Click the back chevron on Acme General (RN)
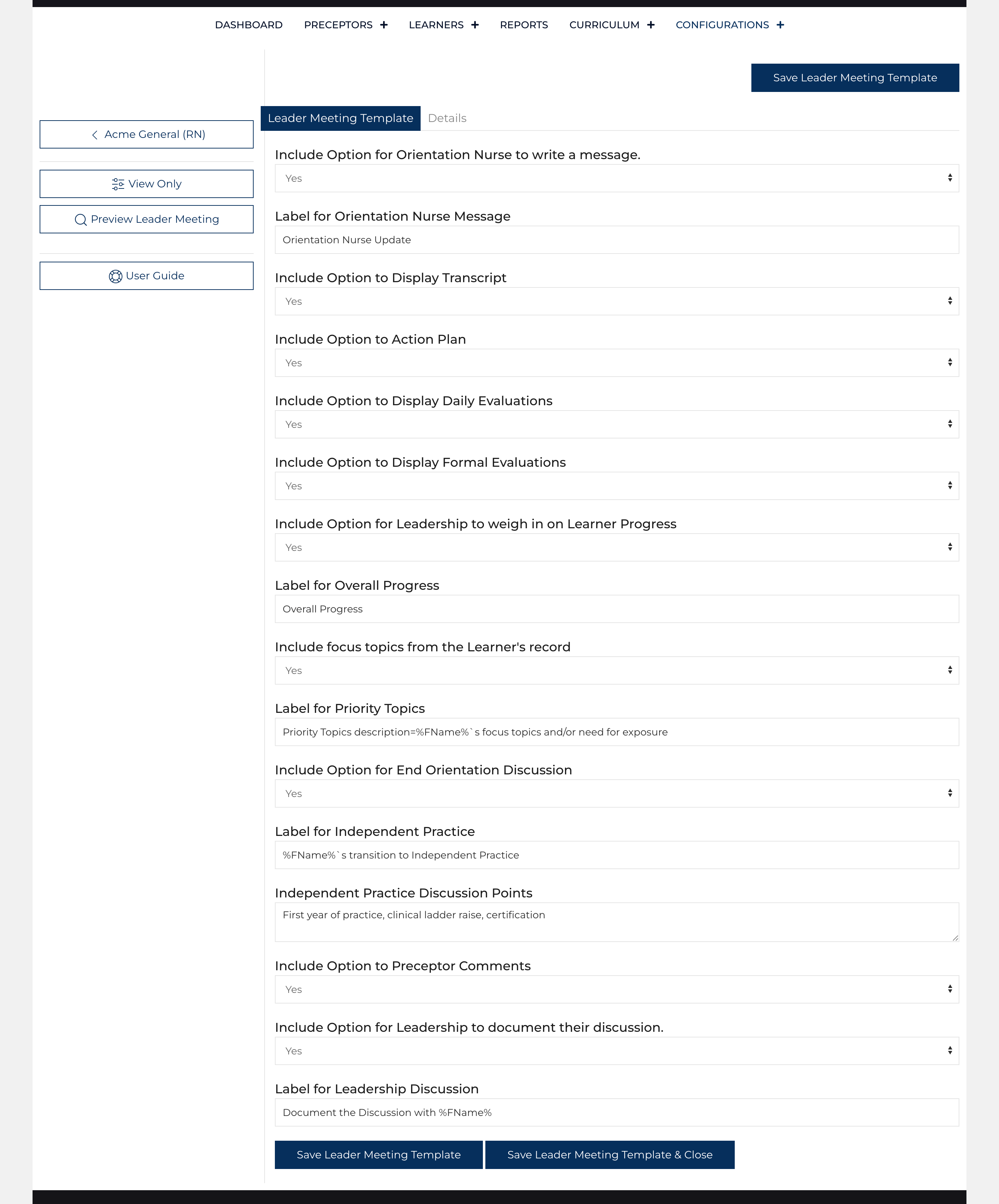Screen dimensions: 999x1204 point(94,135)
